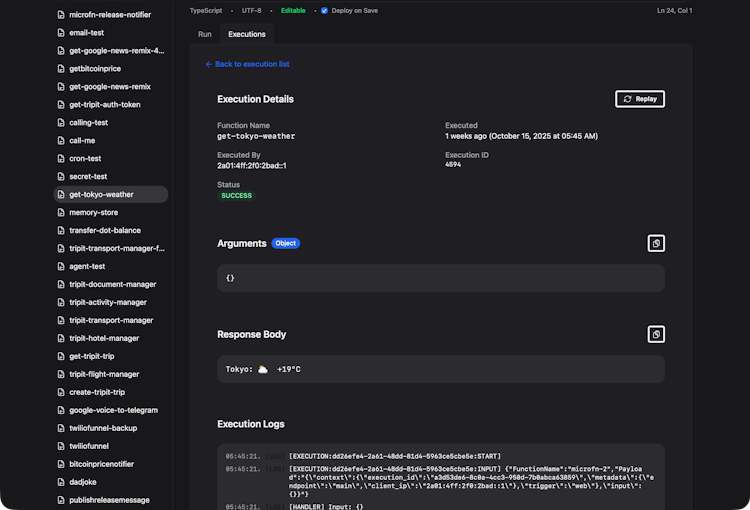Select transfer-dot-balance in the sidebar
The image size is (750, 510).
click(x=105, y=231)
